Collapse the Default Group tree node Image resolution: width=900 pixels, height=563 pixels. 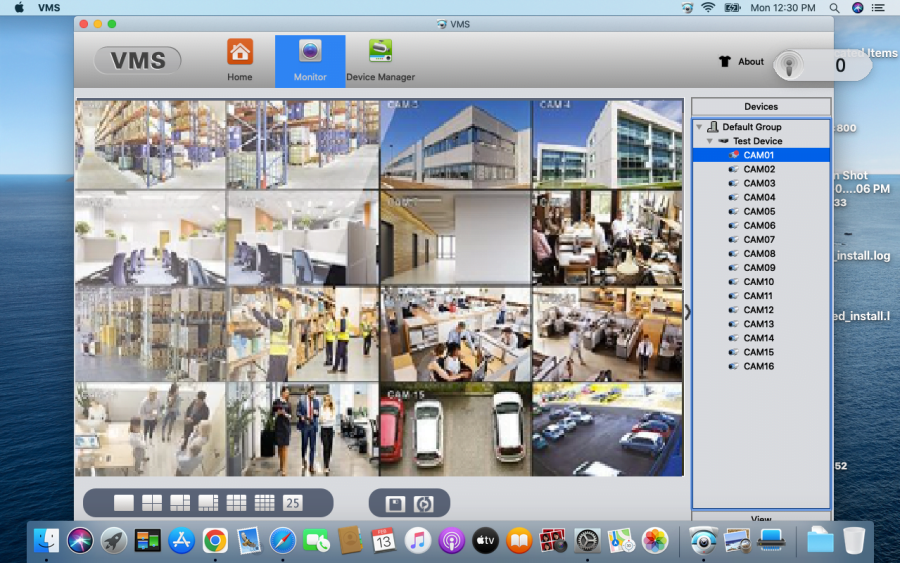coord(699,127)
